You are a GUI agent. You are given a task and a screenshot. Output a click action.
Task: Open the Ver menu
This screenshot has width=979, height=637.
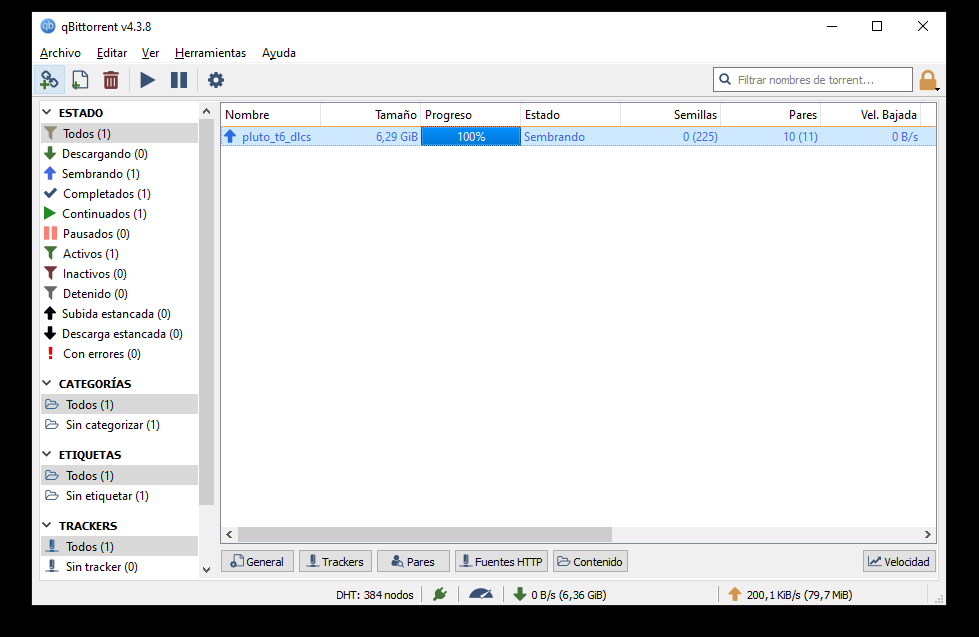(x=150, y=53)
